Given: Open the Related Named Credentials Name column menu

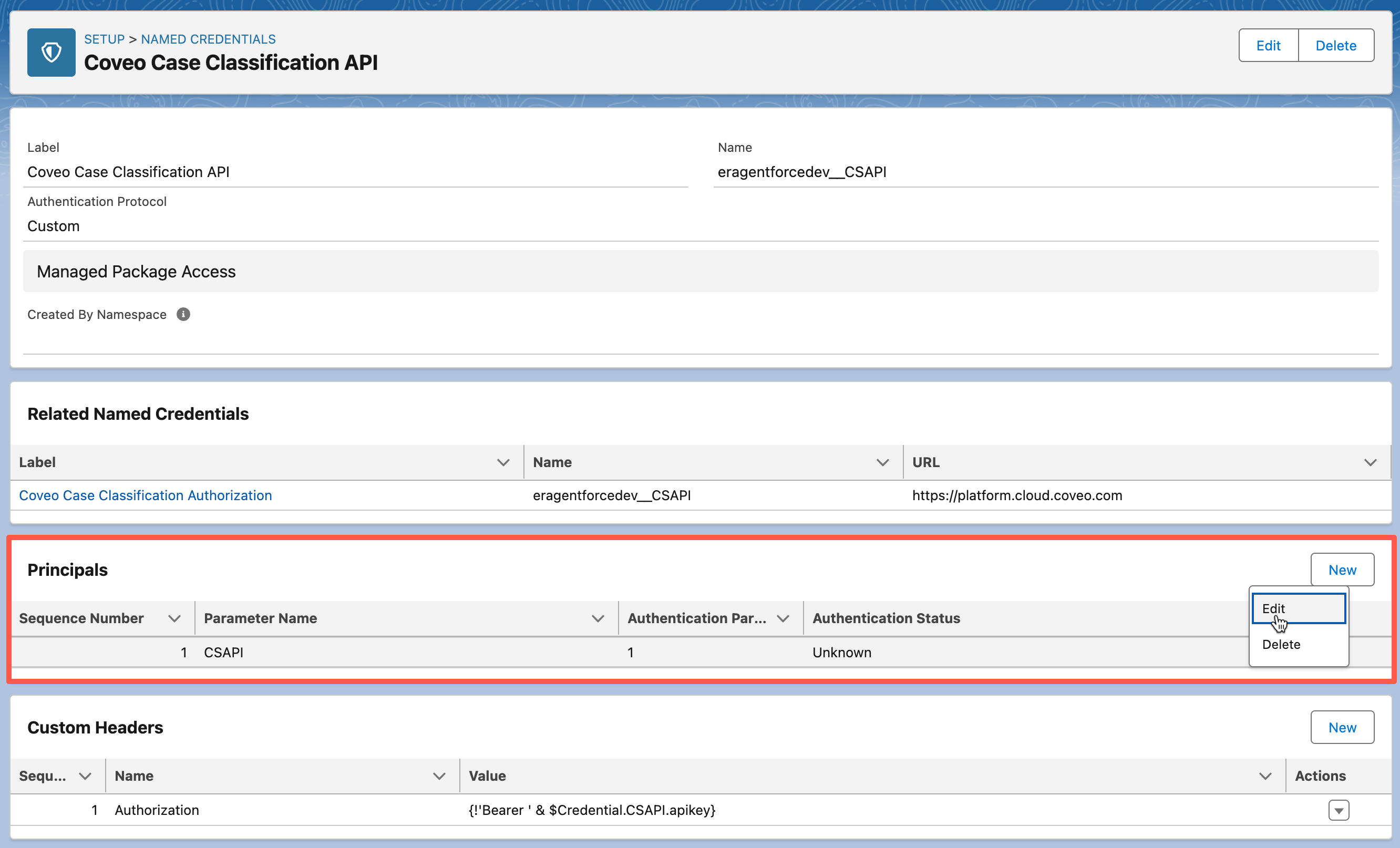Looking at the screenshot, I should (882, 462).
